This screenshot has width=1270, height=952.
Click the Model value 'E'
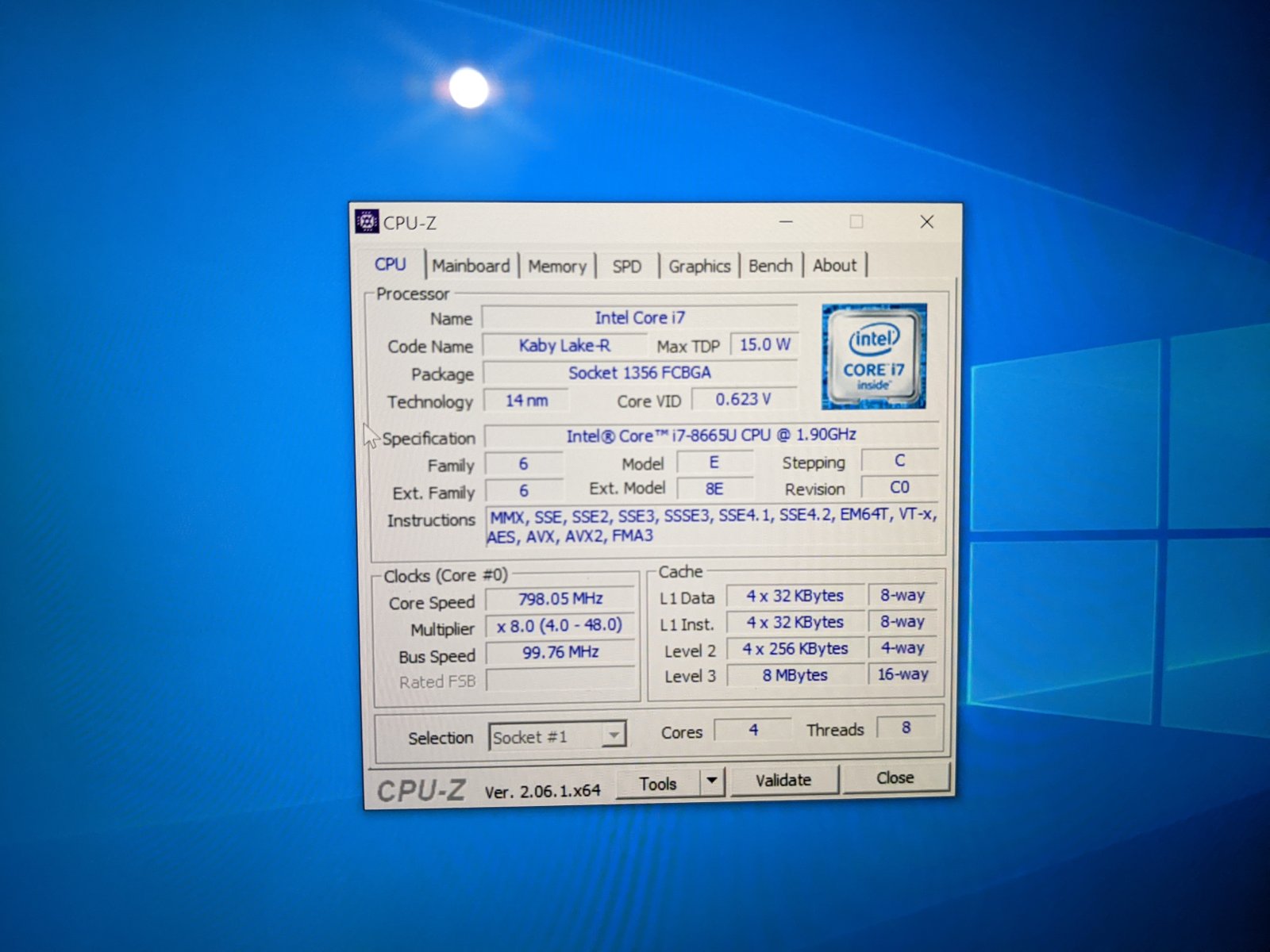point(714,462)
